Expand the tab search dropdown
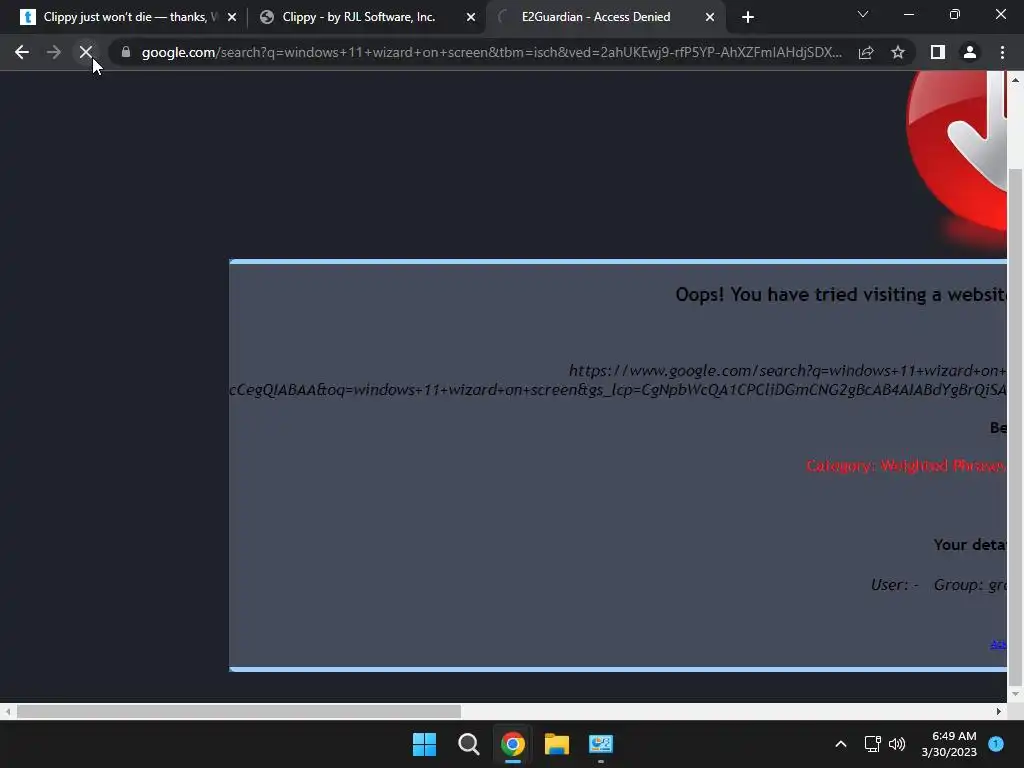 863,14
